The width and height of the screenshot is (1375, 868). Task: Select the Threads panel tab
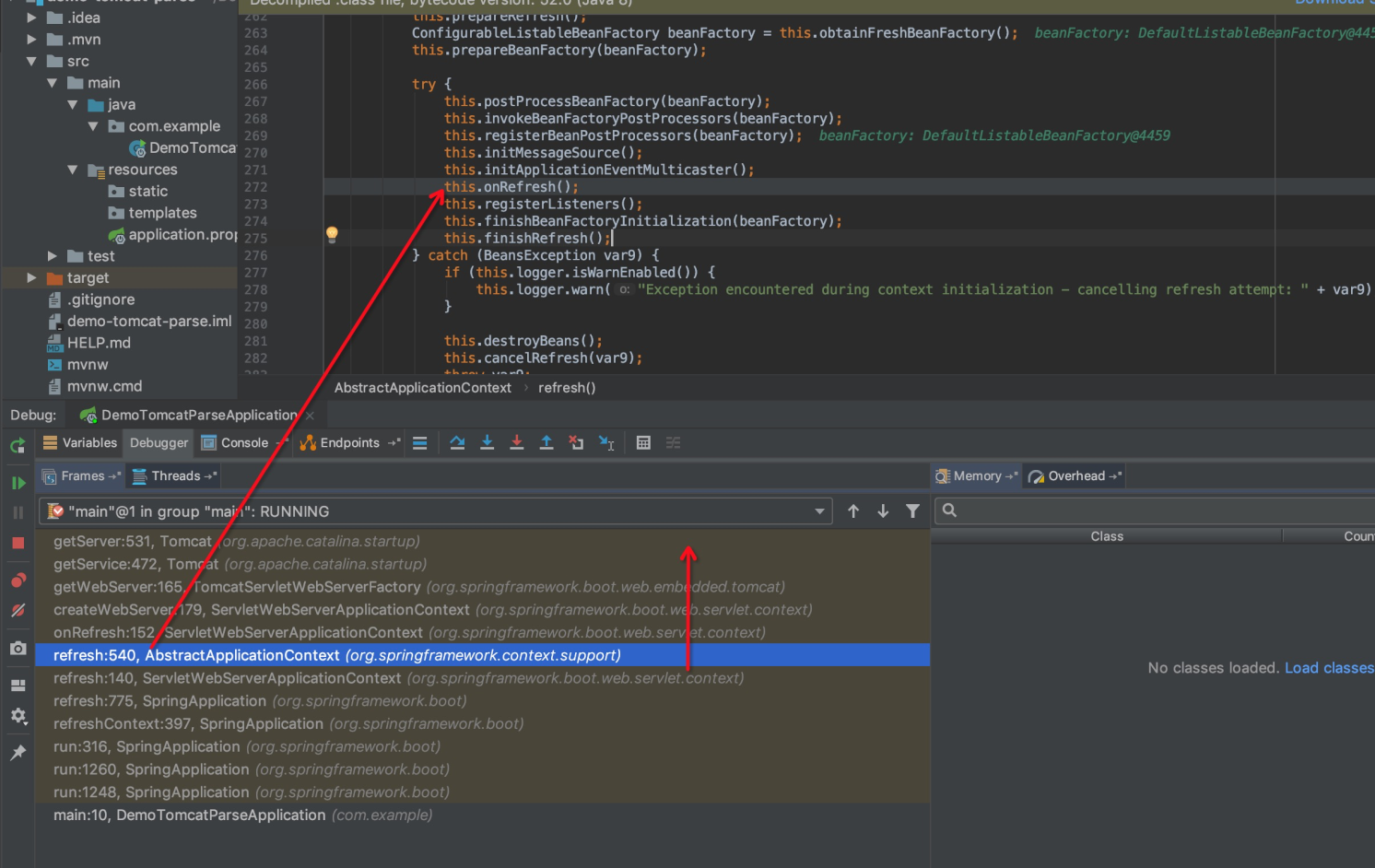coord(174,476)
